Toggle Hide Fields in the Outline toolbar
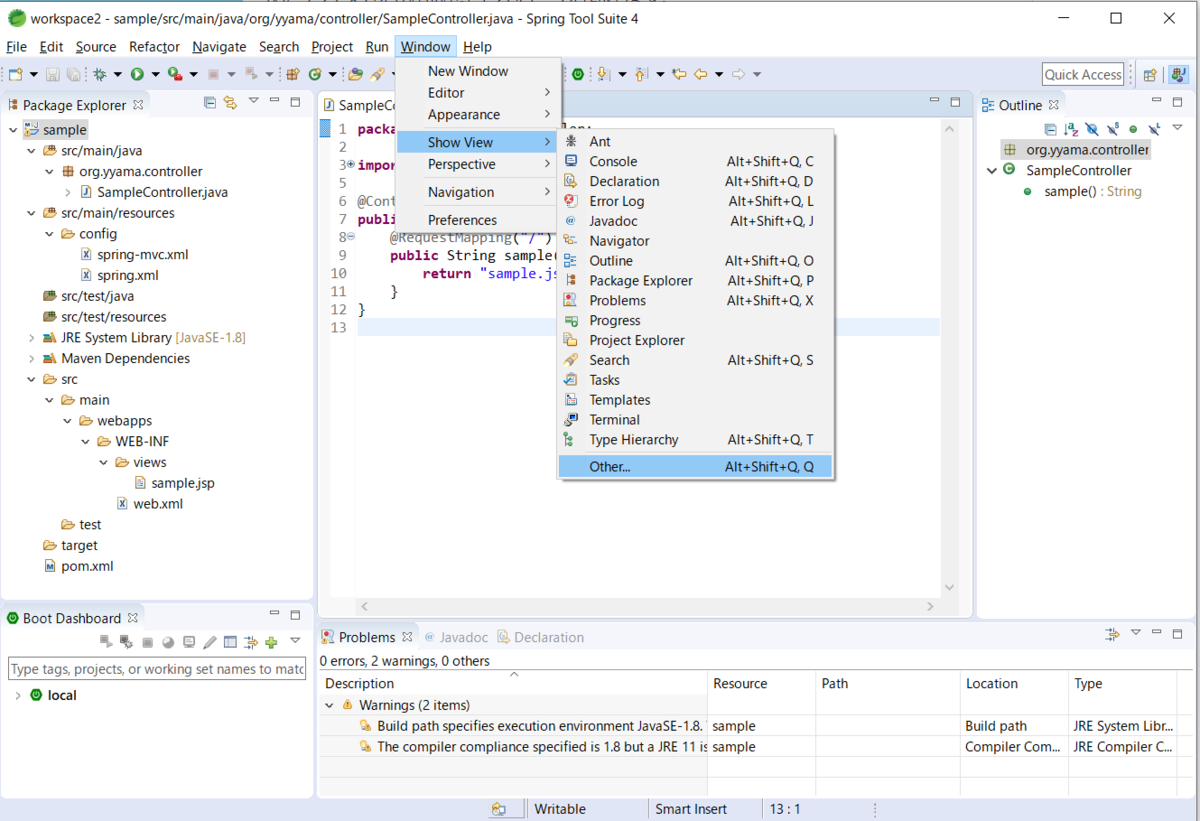The width and height of the screenshot is (1200, 821). [1092, 129]
